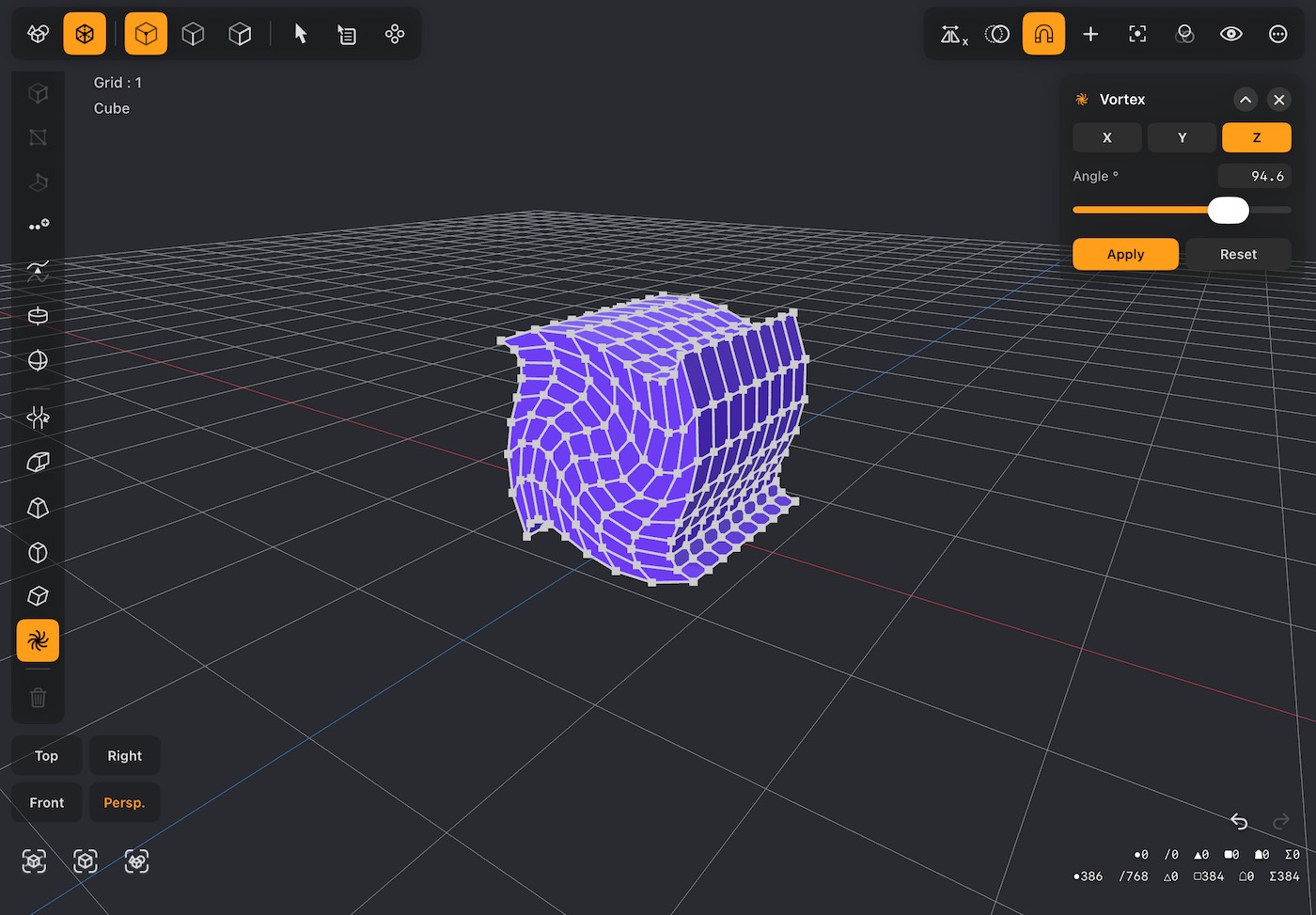The width and height of the screenshot is (1316, 915).
Task: Set Vortex axis to Y
Action: (1182, 137)
